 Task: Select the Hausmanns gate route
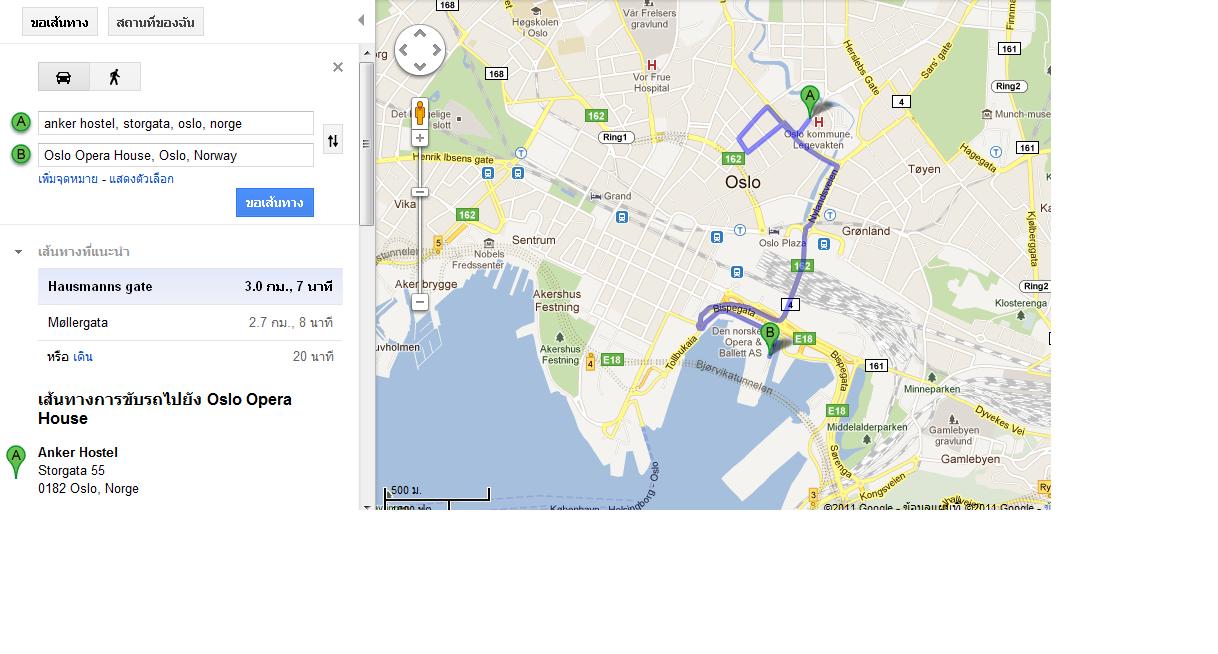coord(190,287)
